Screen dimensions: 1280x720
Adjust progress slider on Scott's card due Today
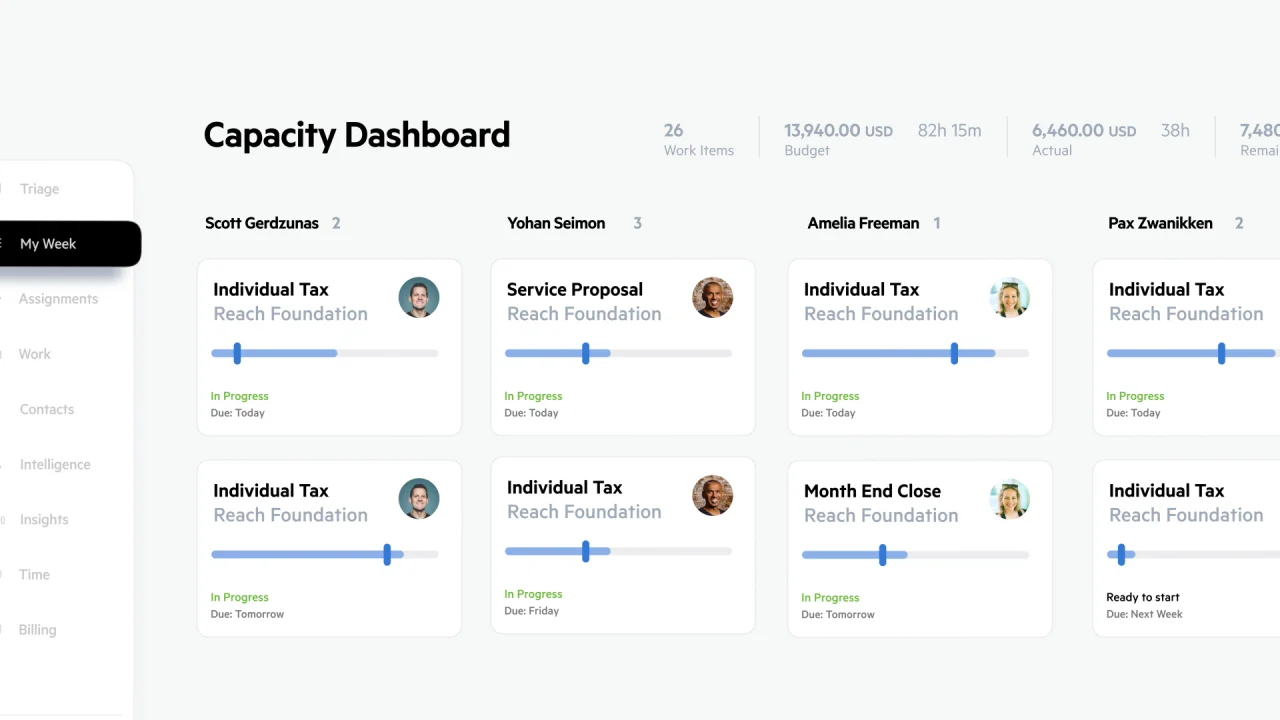point(237,353)
